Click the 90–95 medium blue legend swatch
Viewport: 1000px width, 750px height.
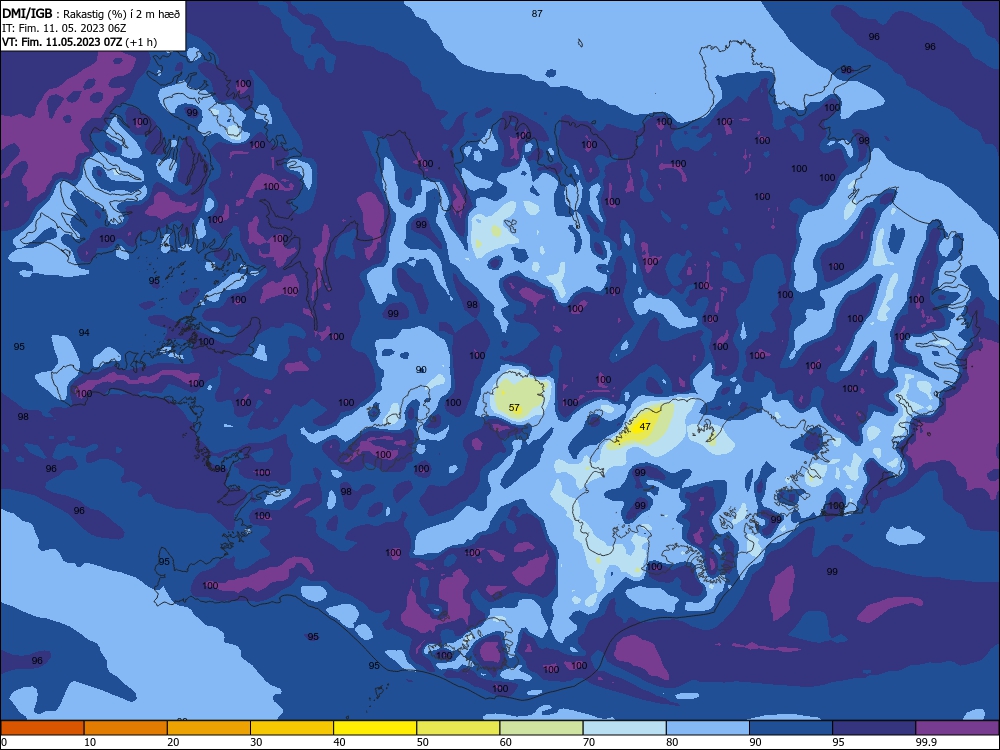pos(791,728)
